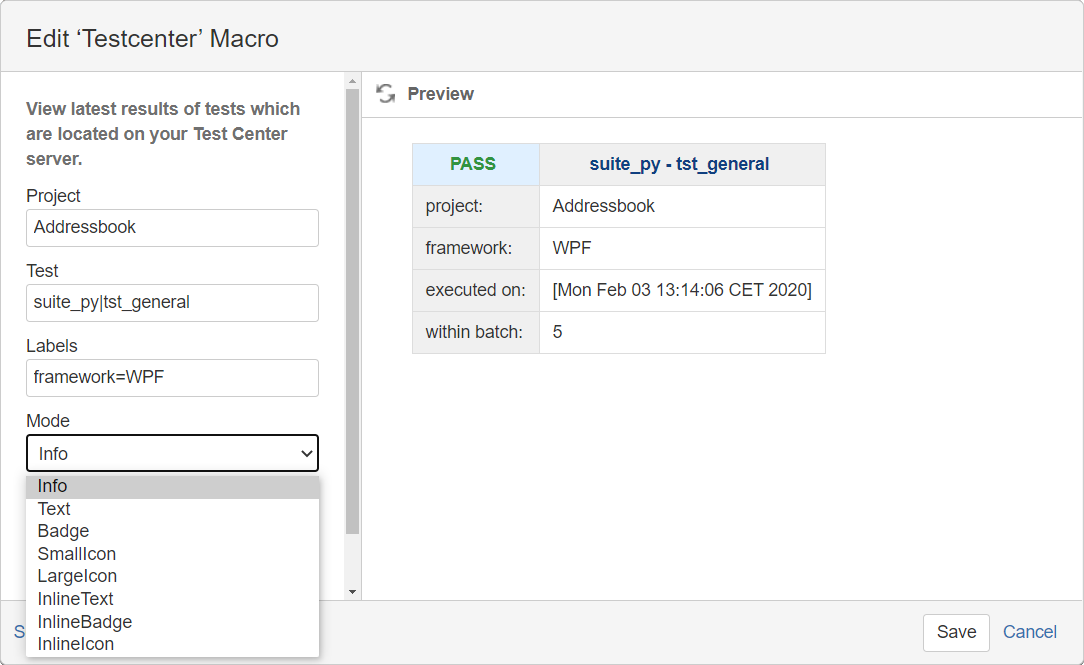
Task: Click the PASS status cell in preview
Action: pos(473,164)
